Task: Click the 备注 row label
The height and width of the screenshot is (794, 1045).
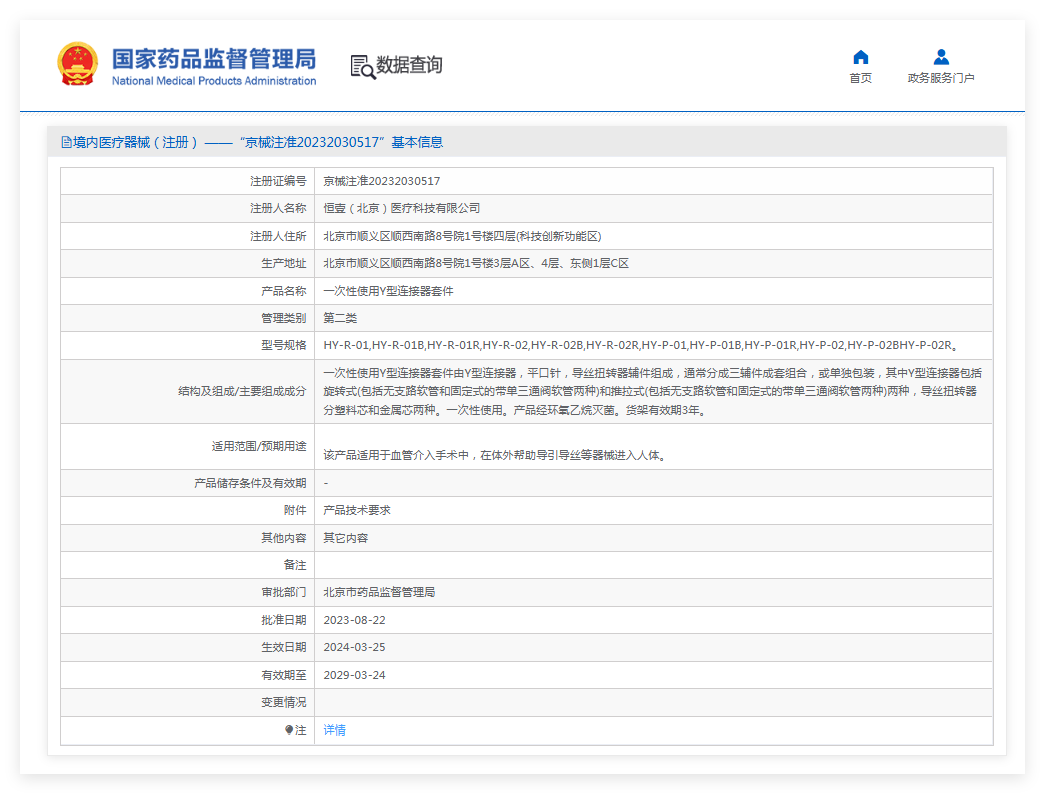Action: pos(295,565)
